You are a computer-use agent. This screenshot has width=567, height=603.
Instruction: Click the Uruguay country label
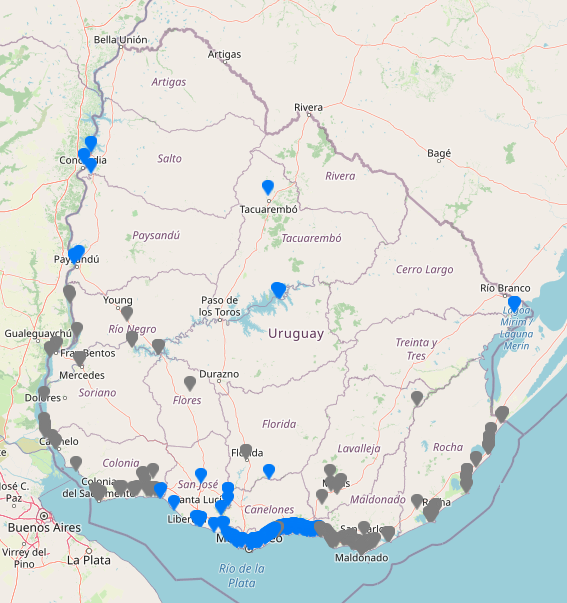(x=296, y=333)
